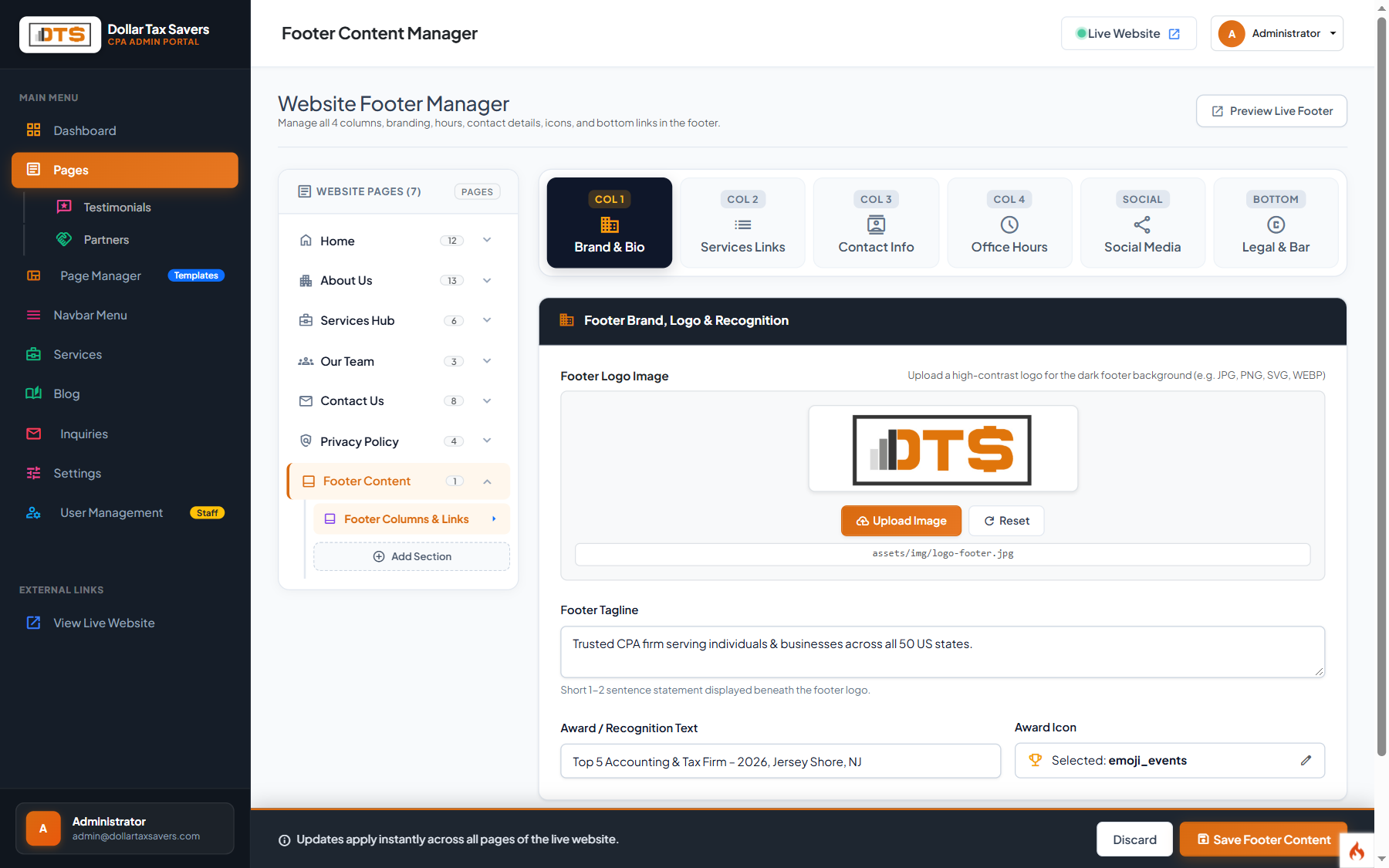Click the footer logo preview image
The image size is (1389, 868).
tap(942, 450)
